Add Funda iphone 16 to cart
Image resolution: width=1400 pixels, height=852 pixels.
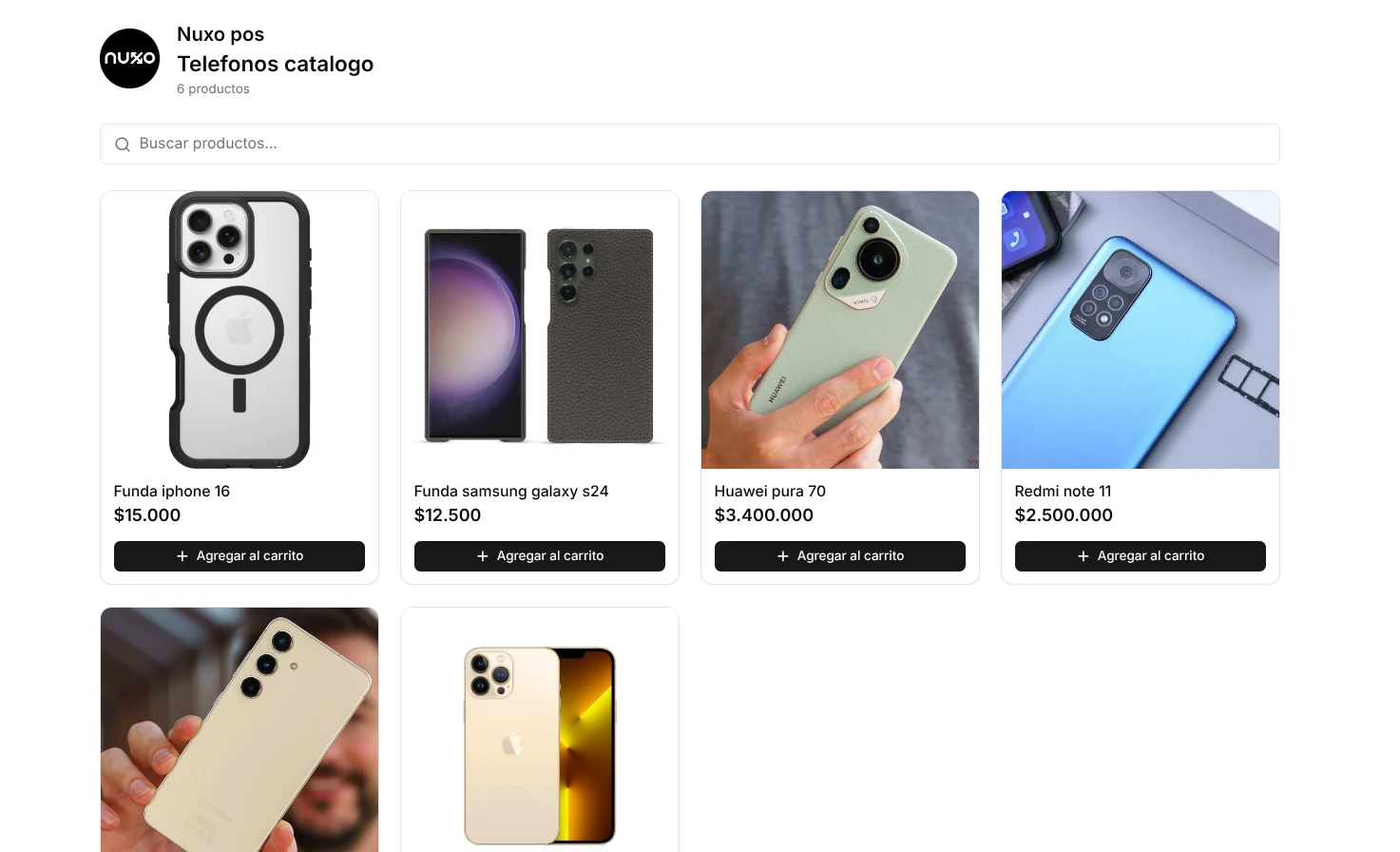pyautogui.click(x=240, y=556)
